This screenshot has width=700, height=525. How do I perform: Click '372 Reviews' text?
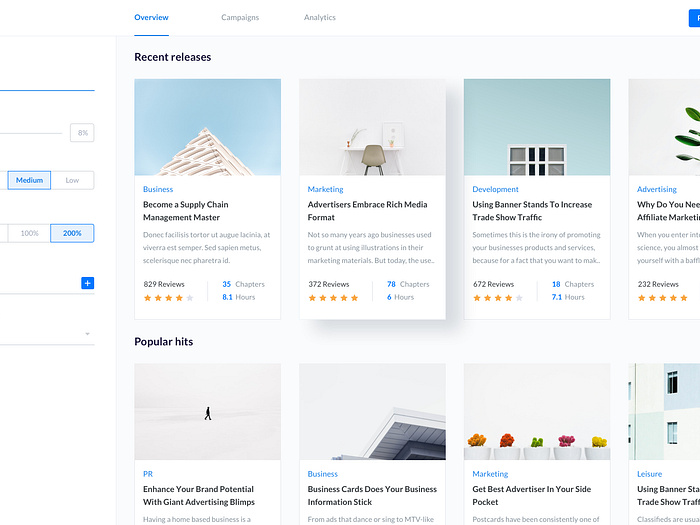(x=329, y=284)
